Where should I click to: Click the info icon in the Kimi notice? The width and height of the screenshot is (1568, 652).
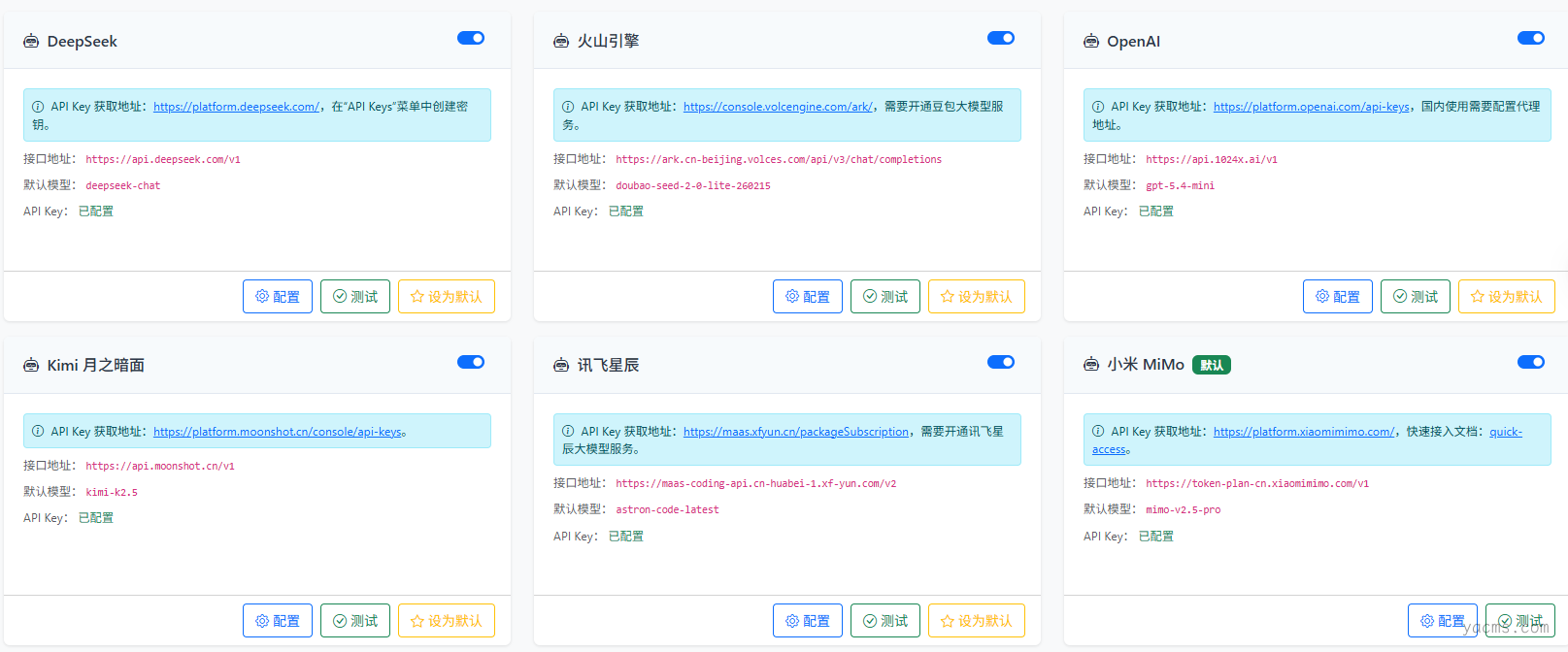click(38, 432)
